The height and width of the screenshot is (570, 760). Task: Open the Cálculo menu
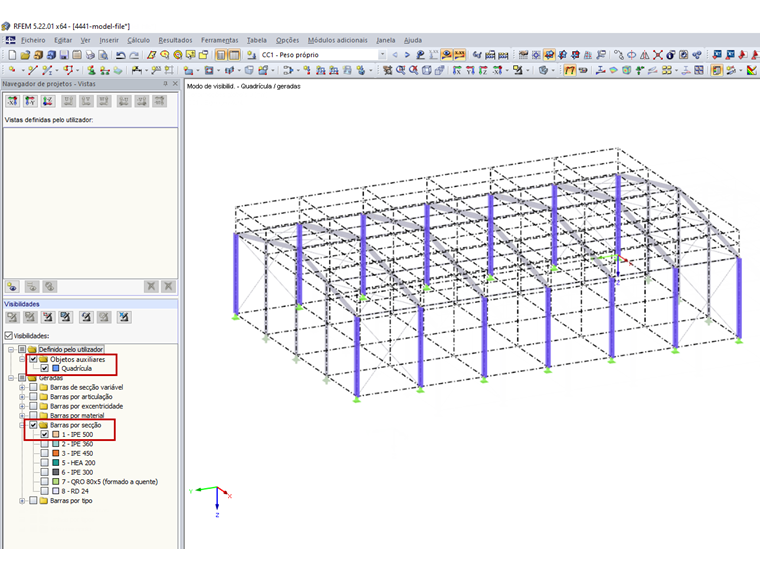point(139,40)
